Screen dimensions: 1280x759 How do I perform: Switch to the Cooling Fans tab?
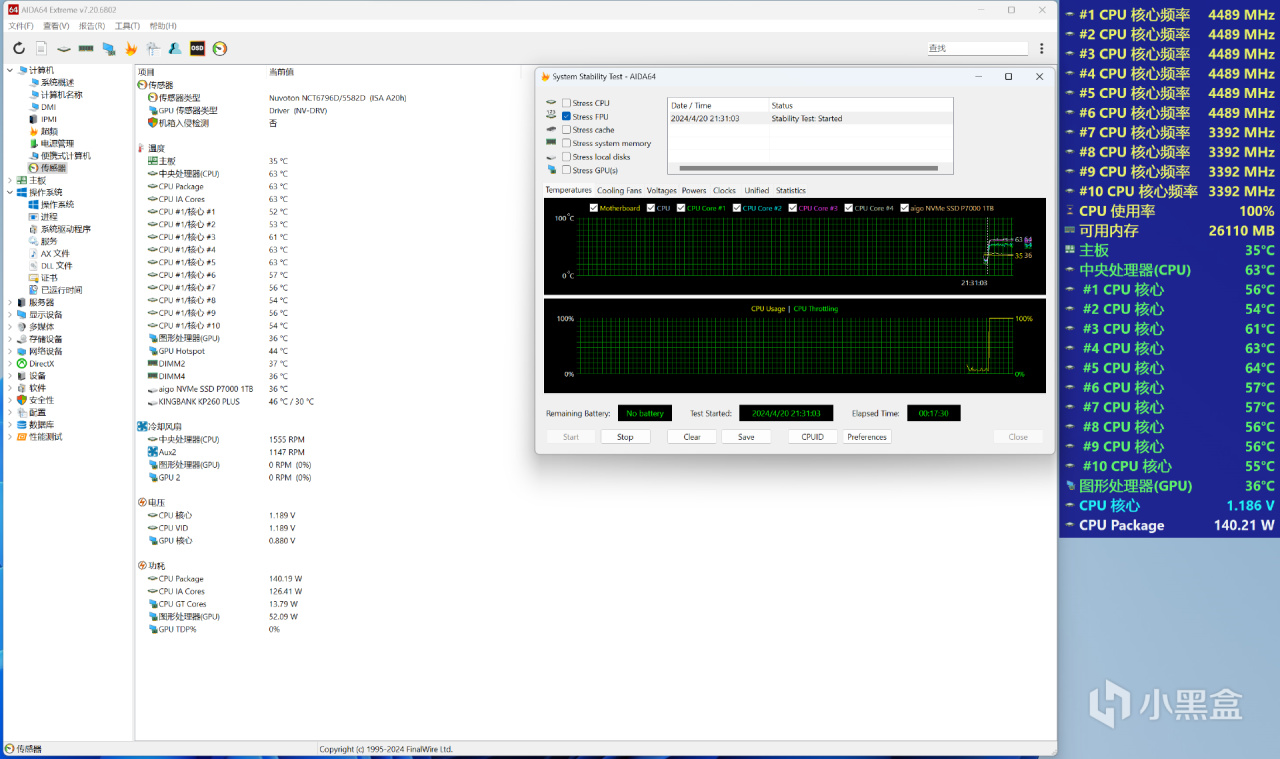coord(619,190)
